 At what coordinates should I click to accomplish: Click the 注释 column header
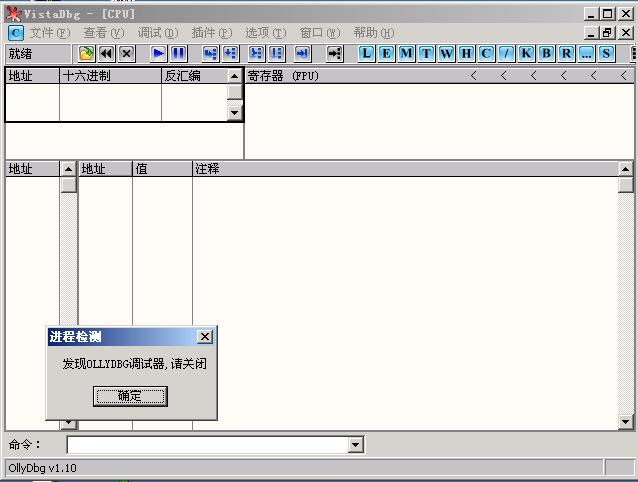[405, 168]
